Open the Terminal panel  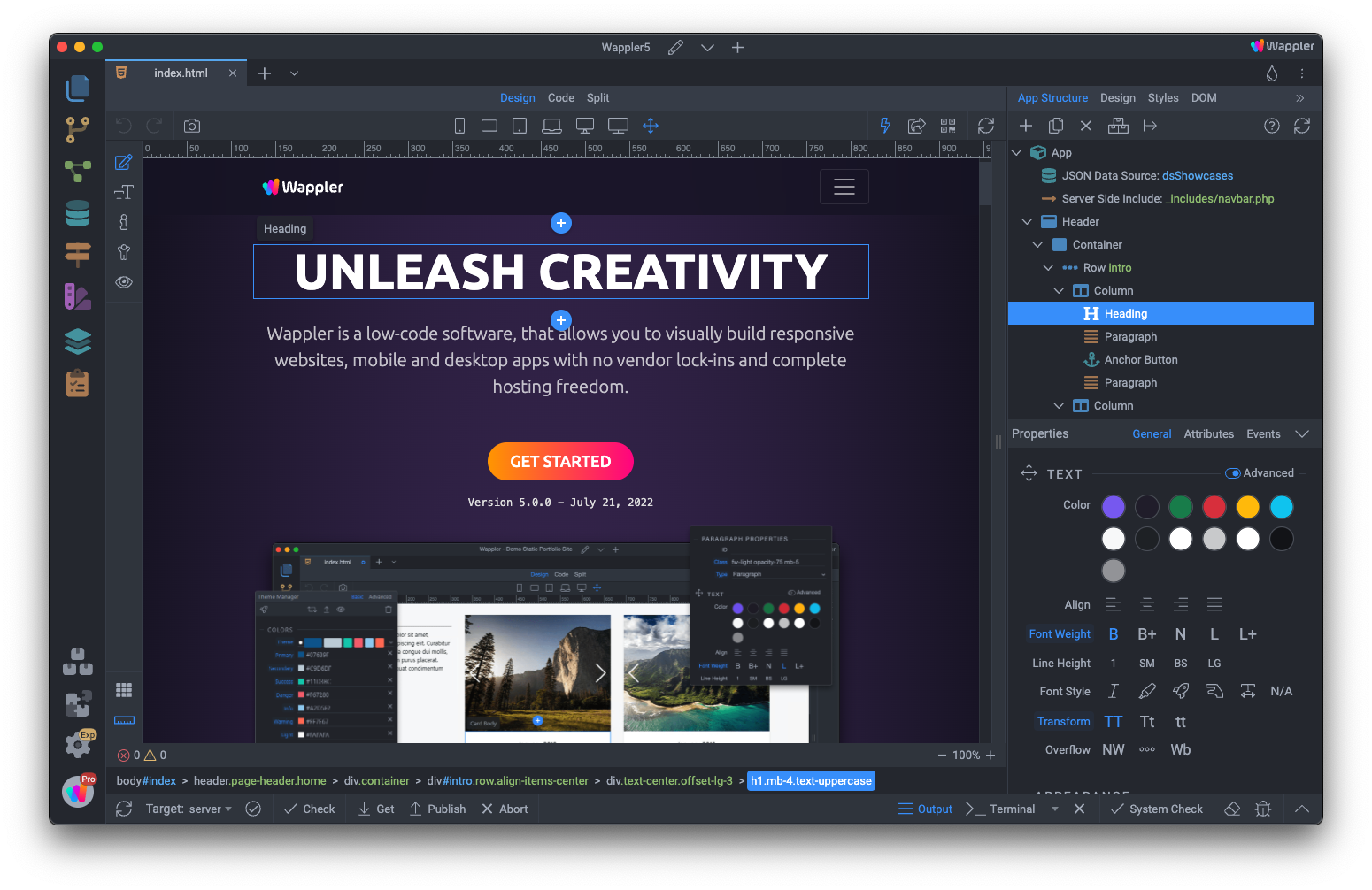coord(1000,809)
